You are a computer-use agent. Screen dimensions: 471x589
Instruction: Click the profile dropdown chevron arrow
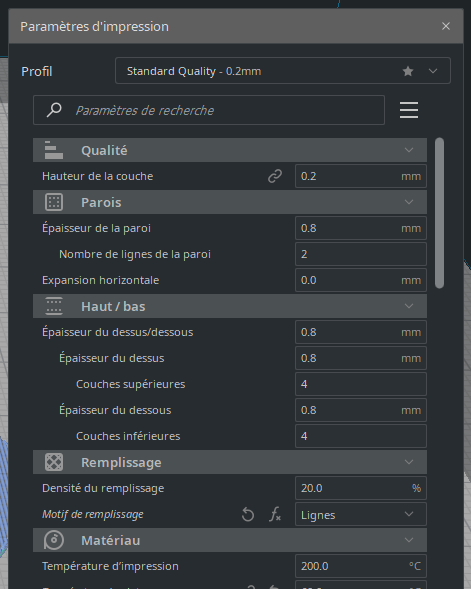(x=433, y=71)
